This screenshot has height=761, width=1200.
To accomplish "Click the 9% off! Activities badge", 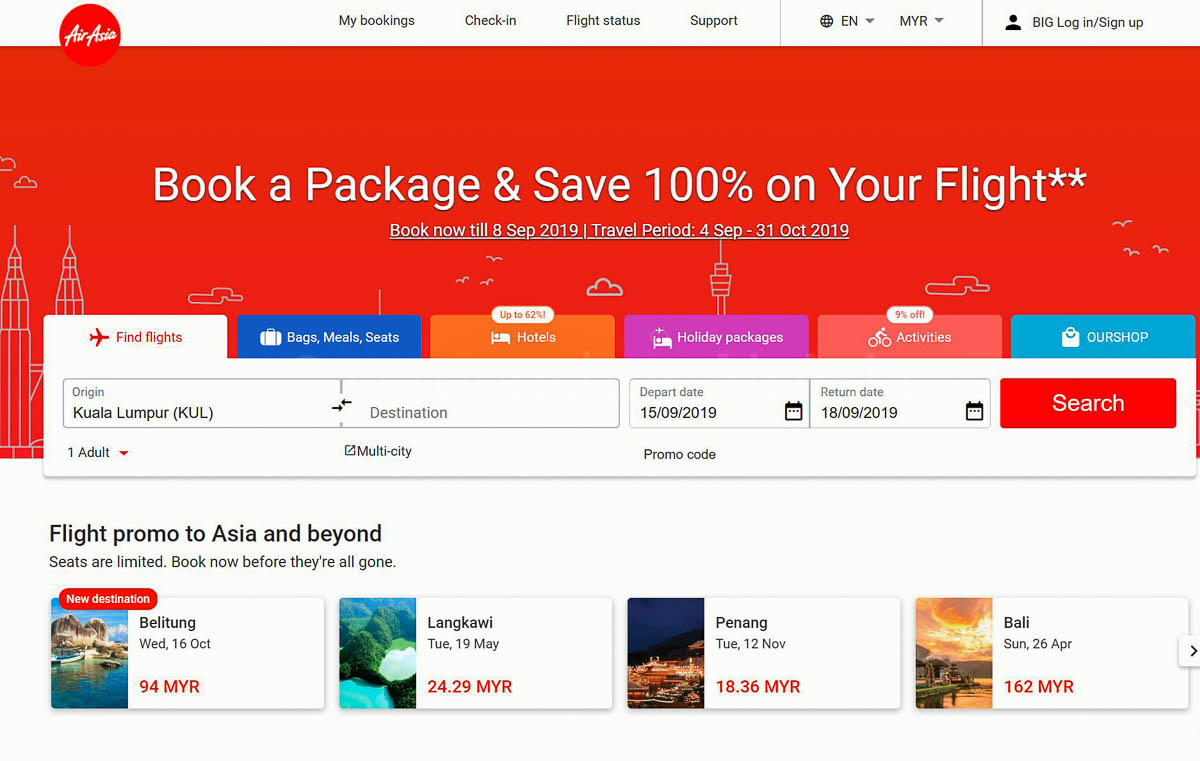I will point(910,315).
